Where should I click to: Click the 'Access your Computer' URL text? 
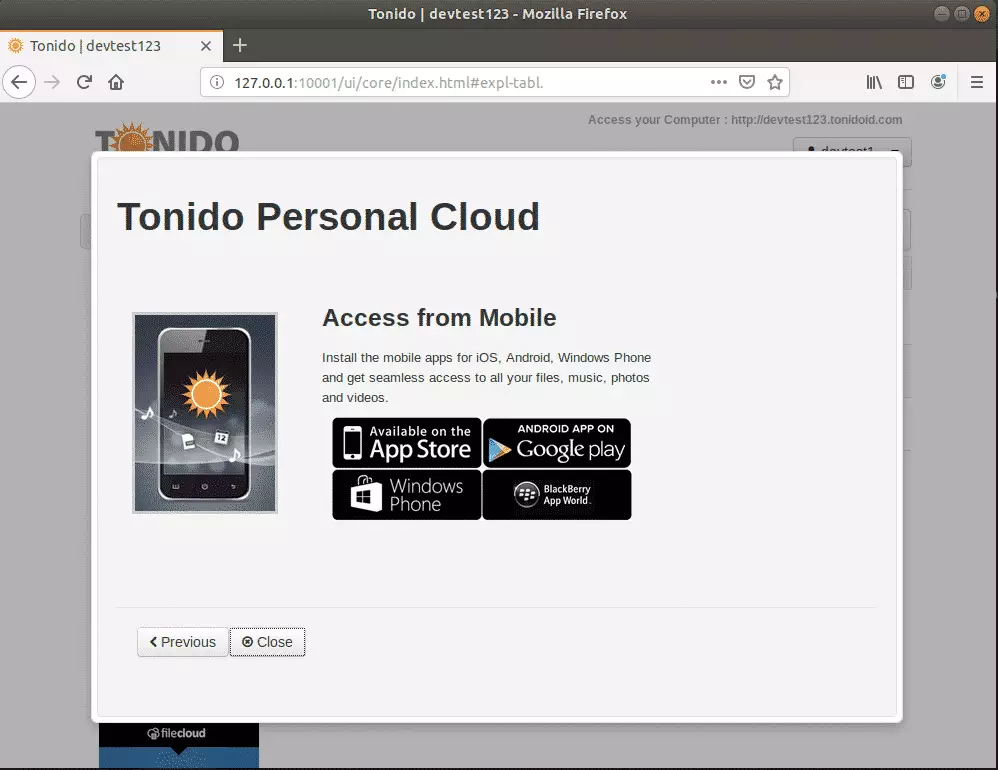coord(745,120)
